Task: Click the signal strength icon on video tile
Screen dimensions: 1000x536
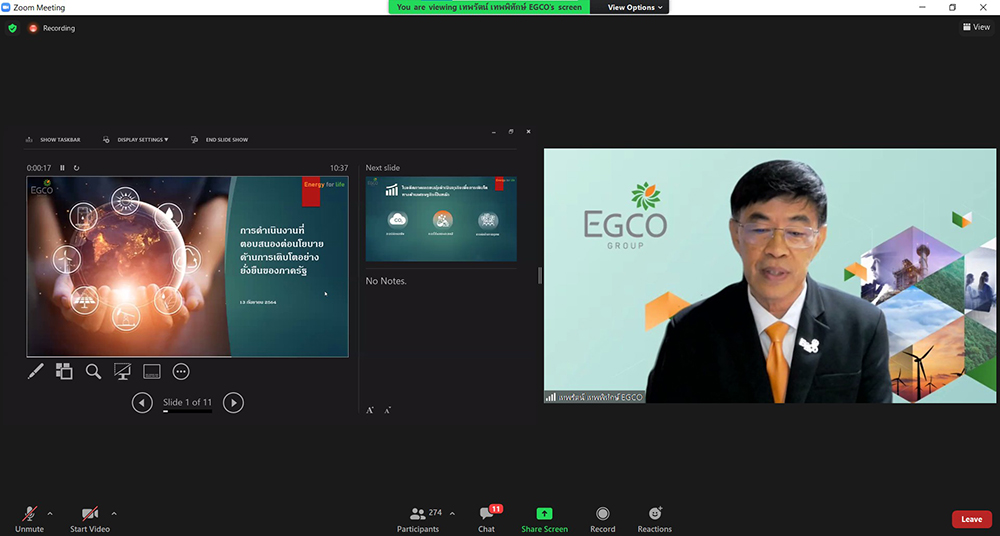Action: coord(550,397)
